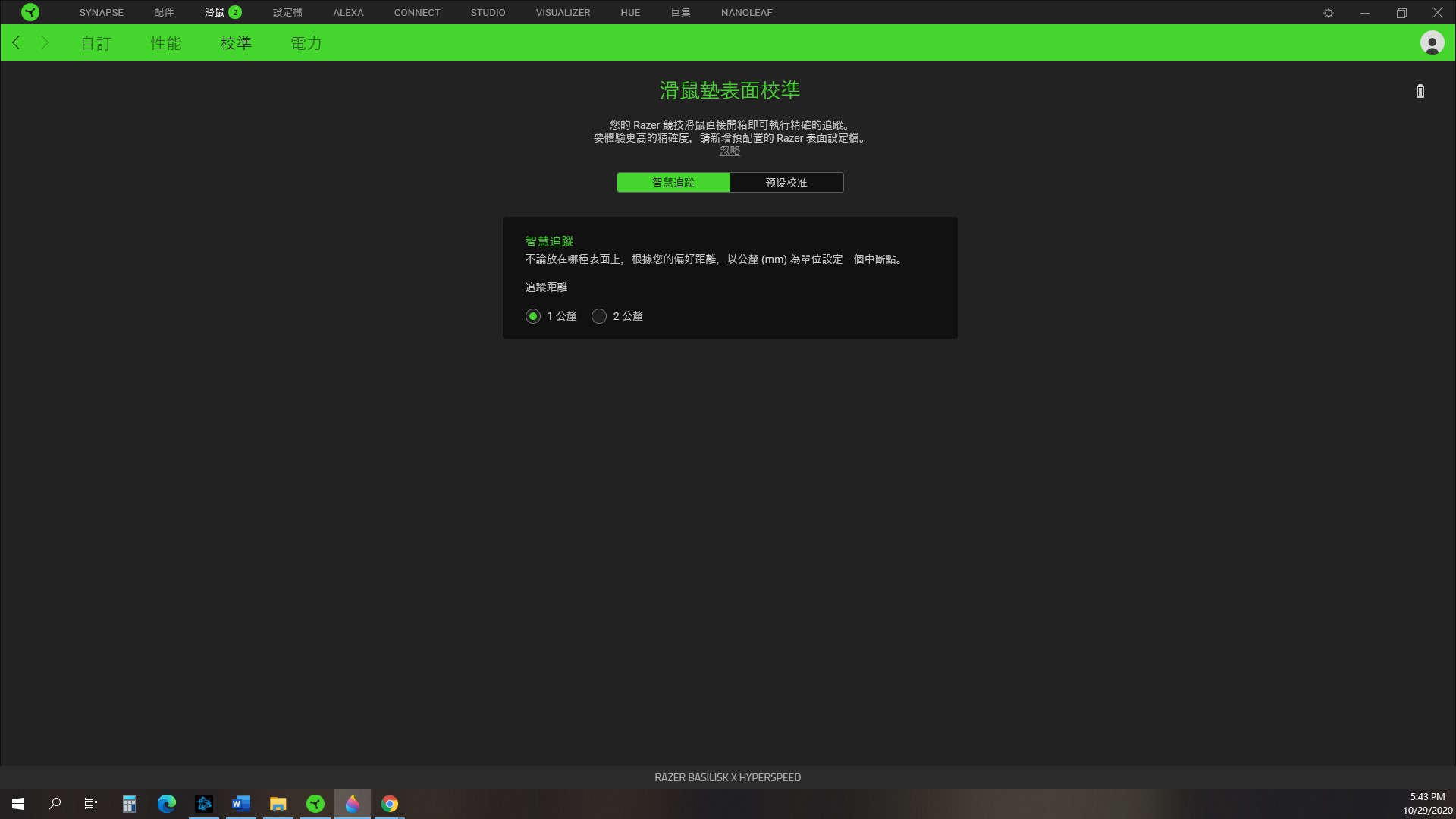Go back with the left arrow
1456x819 pixels.
[16, 43]
